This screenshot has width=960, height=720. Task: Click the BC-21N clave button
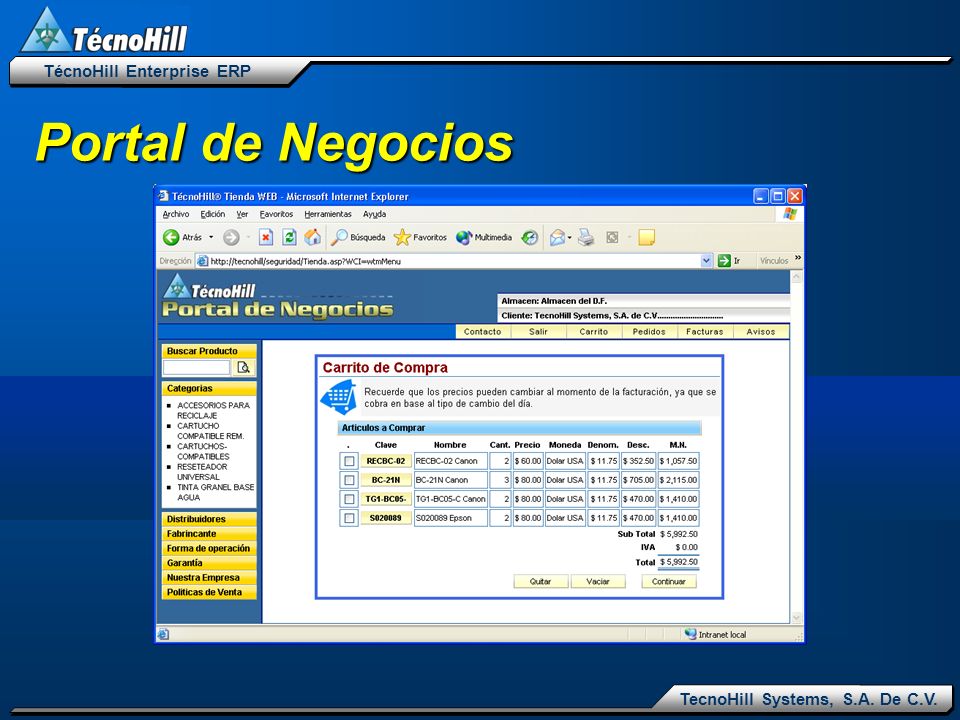tap(386, 480)
